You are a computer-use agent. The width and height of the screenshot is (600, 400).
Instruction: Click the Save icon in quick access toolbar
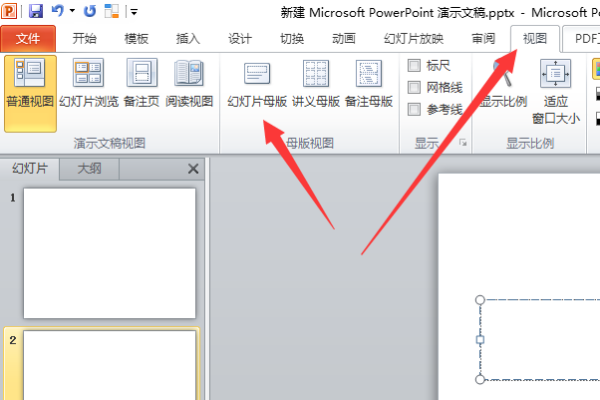[36, 11]
